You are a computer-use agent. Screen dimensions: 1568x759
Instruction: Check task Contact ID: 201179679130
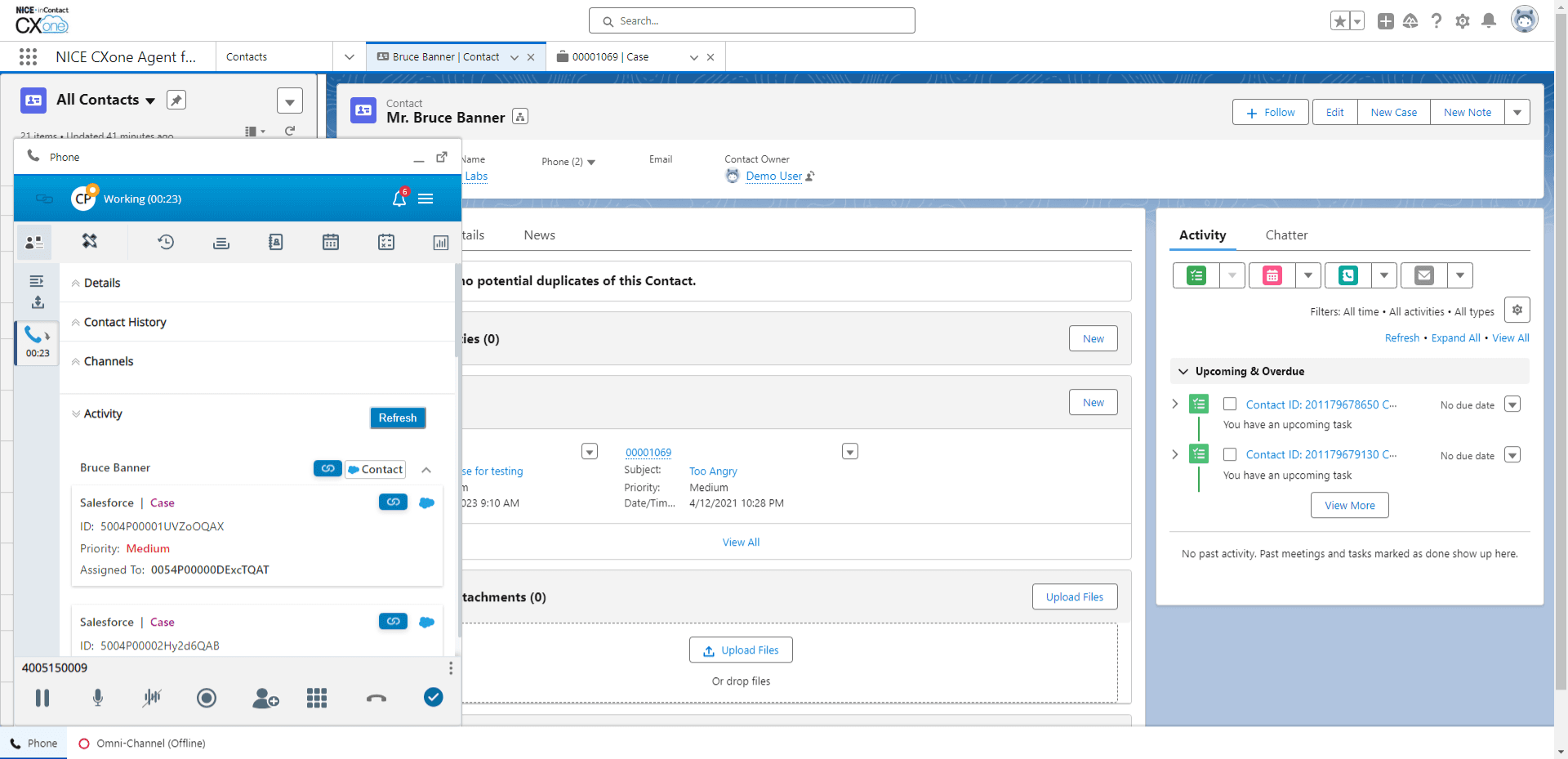coord(1230,454)
